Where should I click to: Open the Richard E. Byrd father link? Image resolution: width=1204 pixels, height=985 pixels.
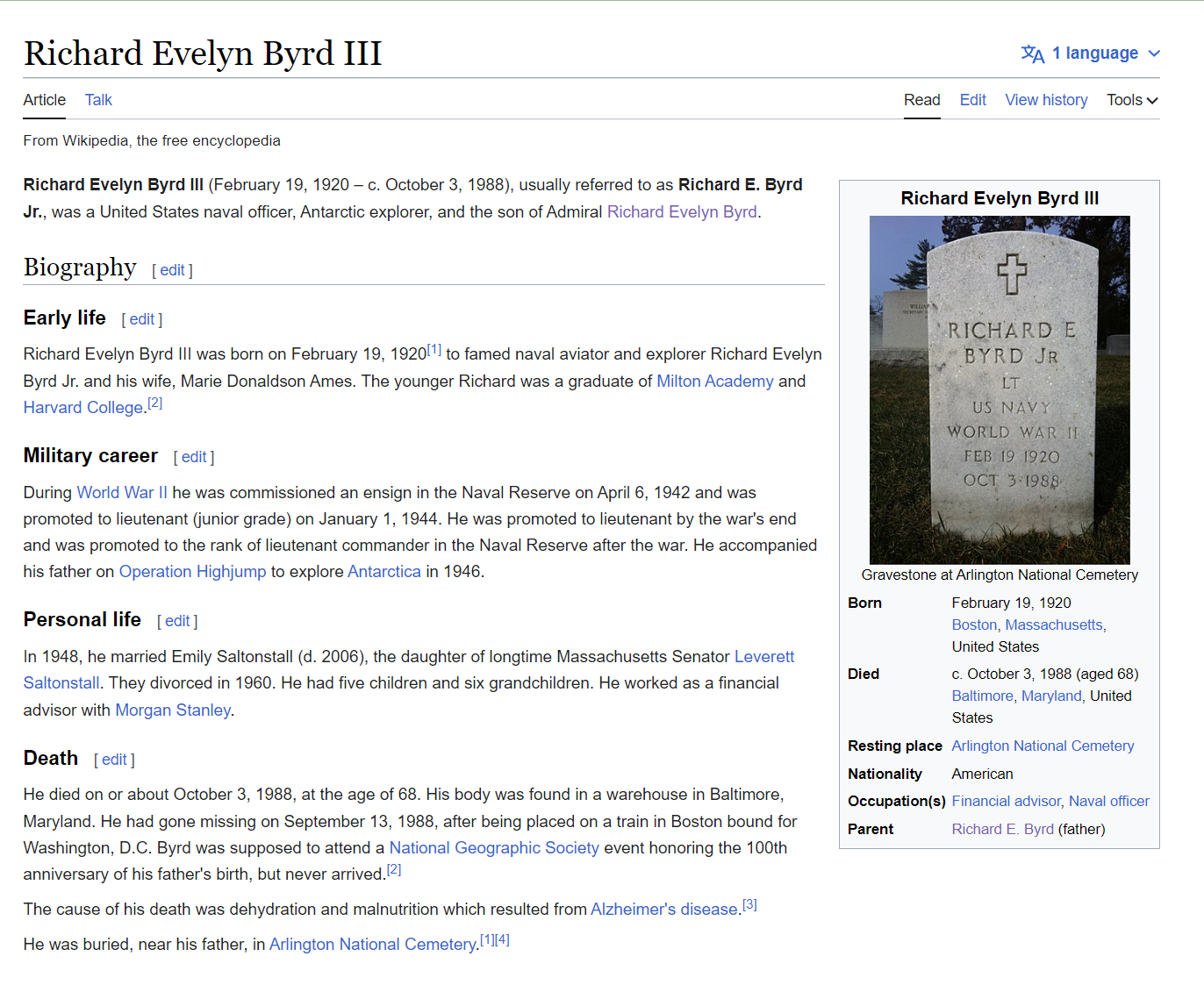pos(1002,829)
